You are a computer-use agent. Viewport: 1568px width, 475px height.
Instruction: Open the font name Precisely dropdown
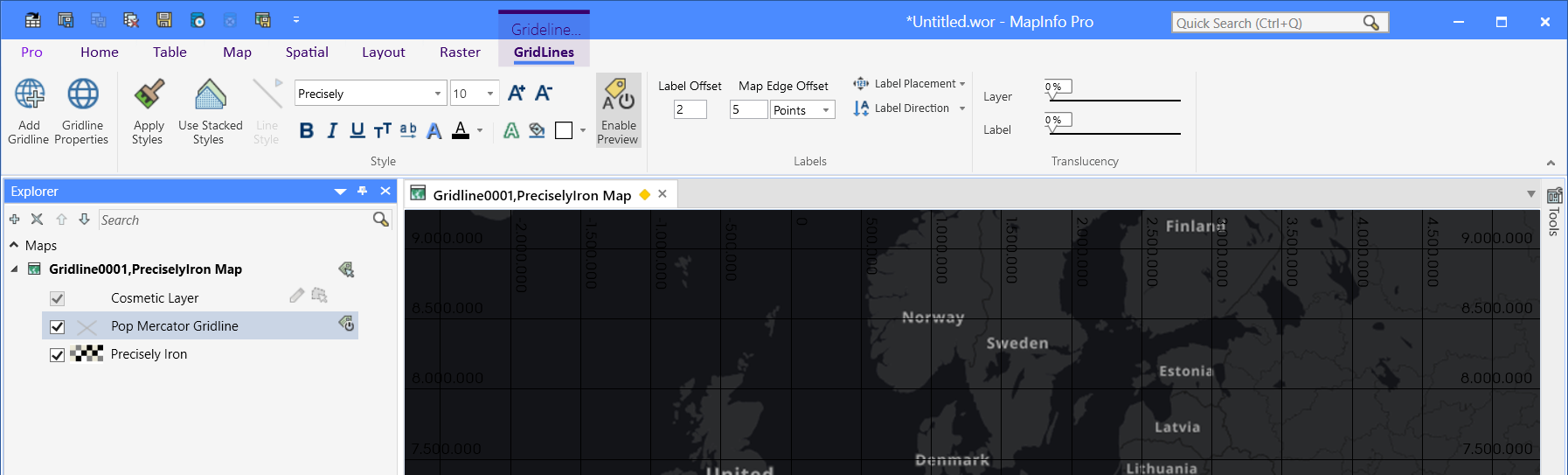point(438,94)
